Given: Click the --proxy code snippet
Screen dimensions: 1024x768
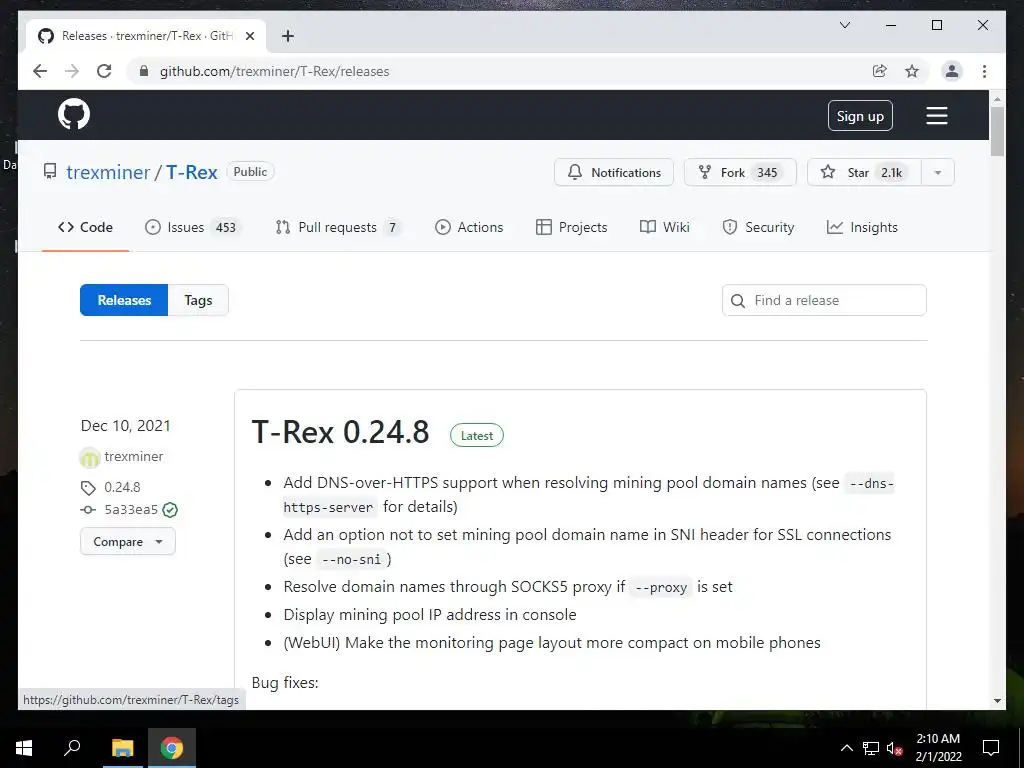Looking at the screenshot, I should (661, 588).
